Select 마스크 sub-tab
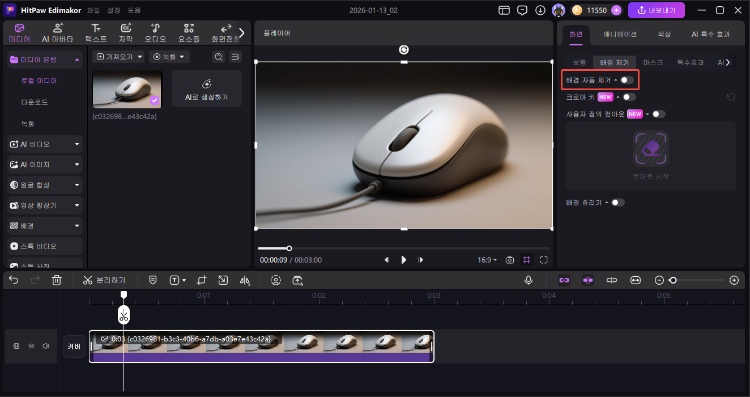Image resolution: width=750 pixels, height=397 pixels. pos(653,62)
